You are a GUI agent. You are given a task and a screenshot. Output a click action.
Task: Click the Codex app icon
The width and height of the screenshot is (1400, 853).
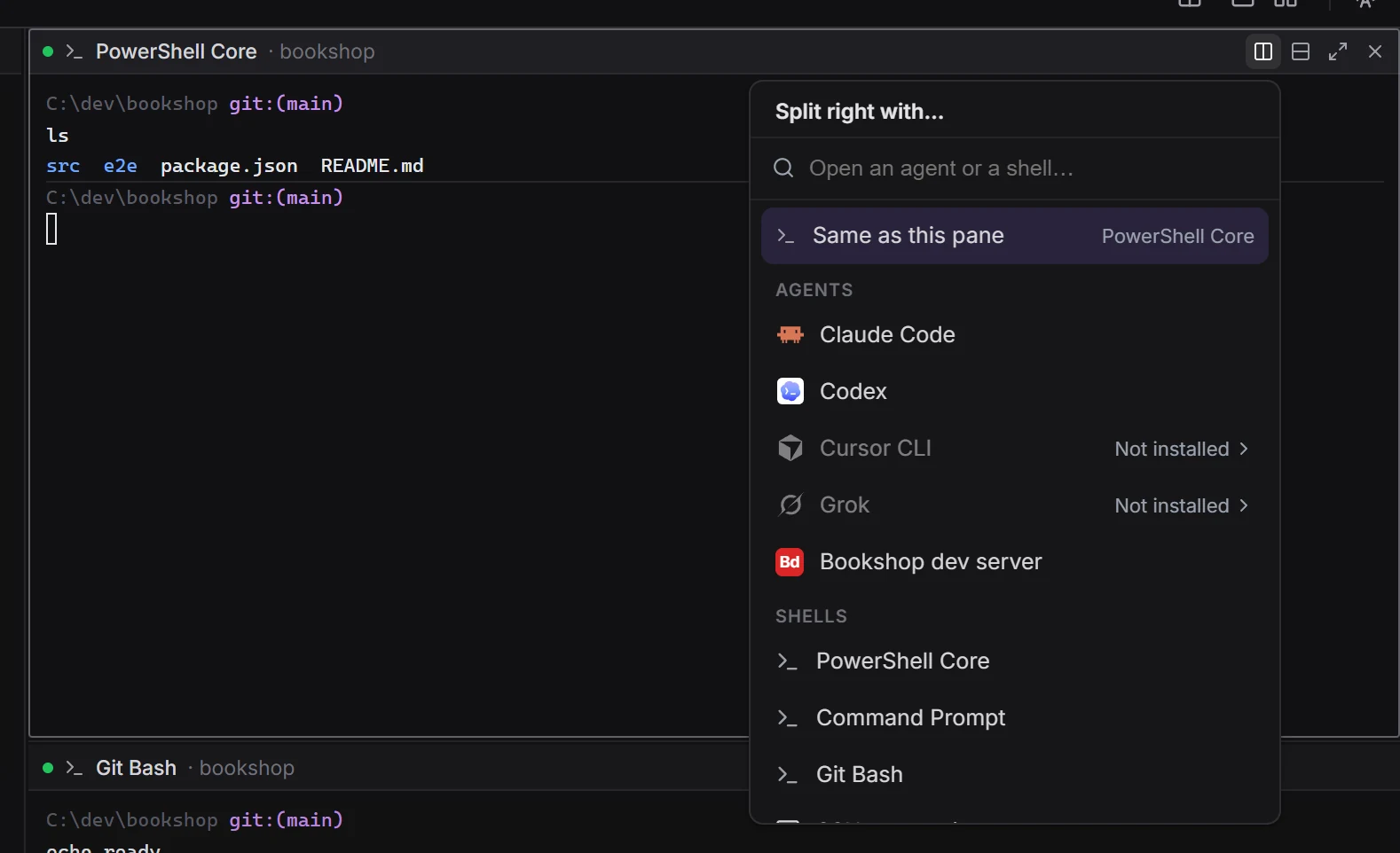tap(790, 391)
